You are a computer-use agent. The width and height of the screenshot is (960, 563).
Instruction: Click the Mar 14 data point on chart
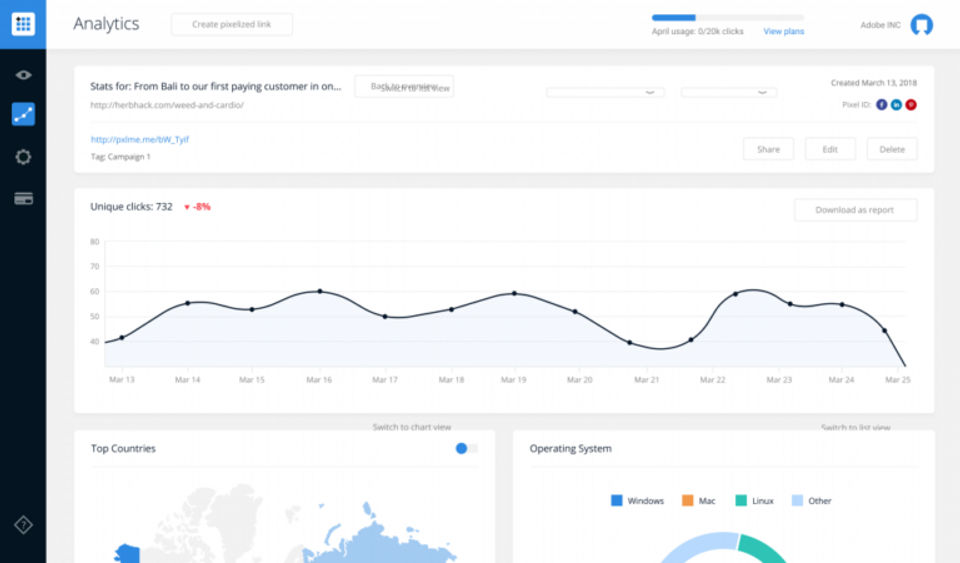pyautogui.click(x=187, y=304)
